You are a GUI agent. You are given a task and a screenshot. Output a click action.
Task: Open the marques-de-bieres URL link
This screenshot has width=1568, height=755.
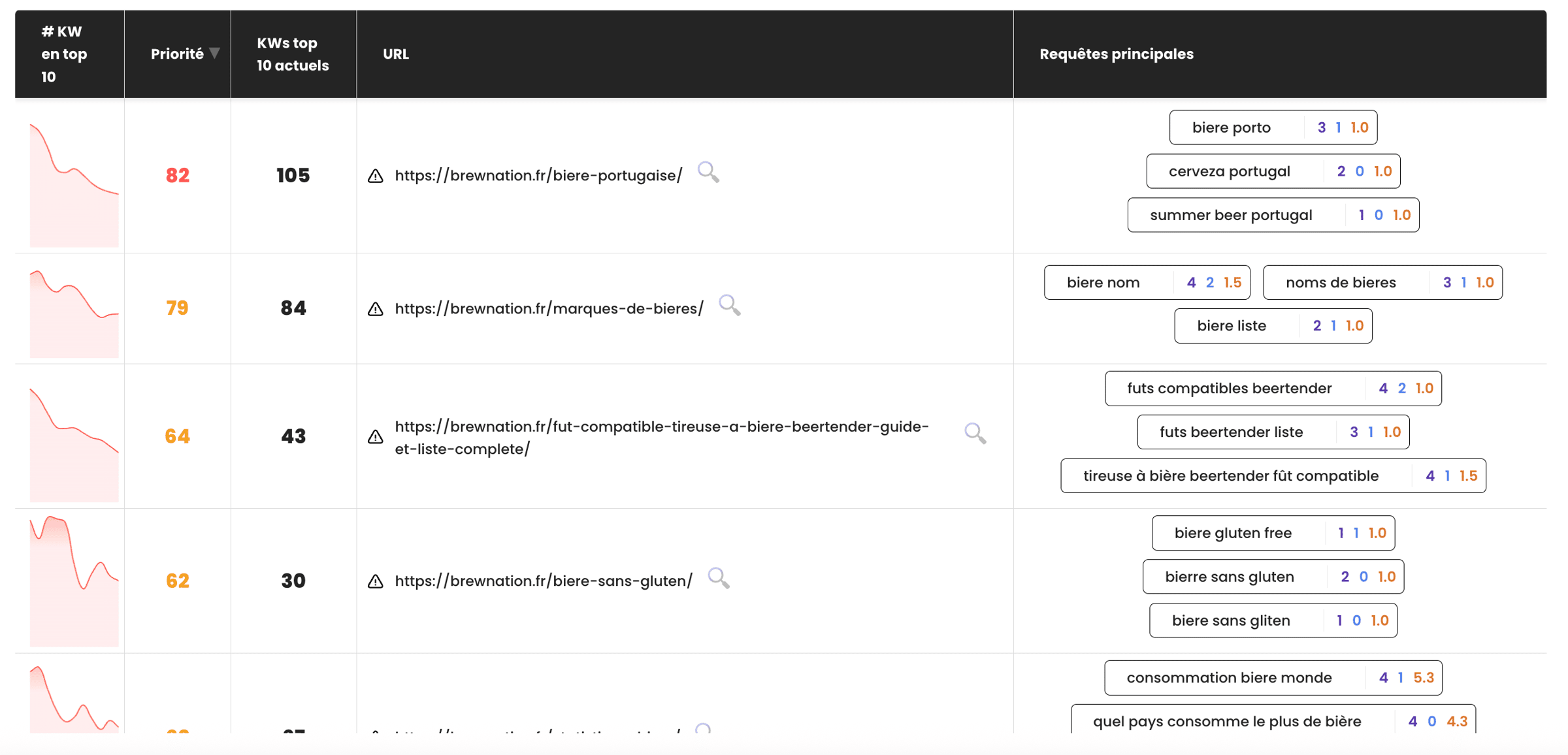[549, 309]
